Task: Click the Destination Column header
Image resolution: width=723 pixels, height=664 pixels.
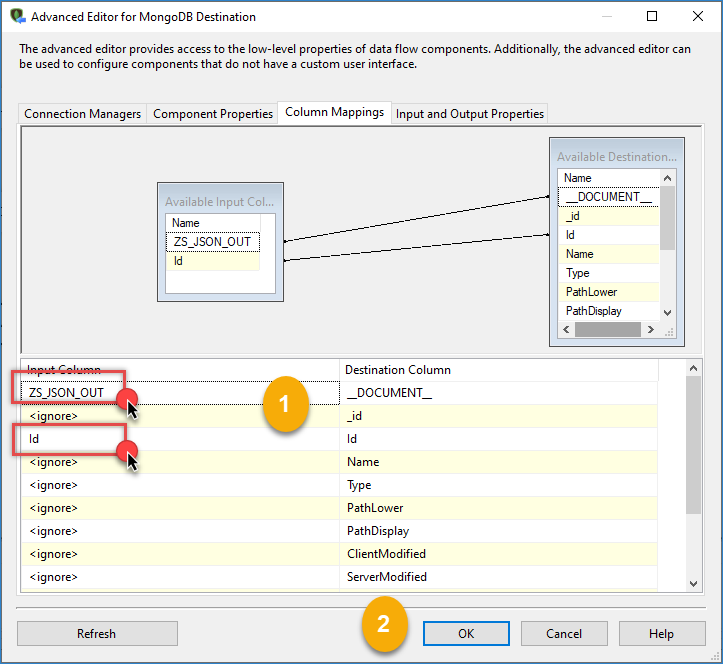Action: coord(499,370)
